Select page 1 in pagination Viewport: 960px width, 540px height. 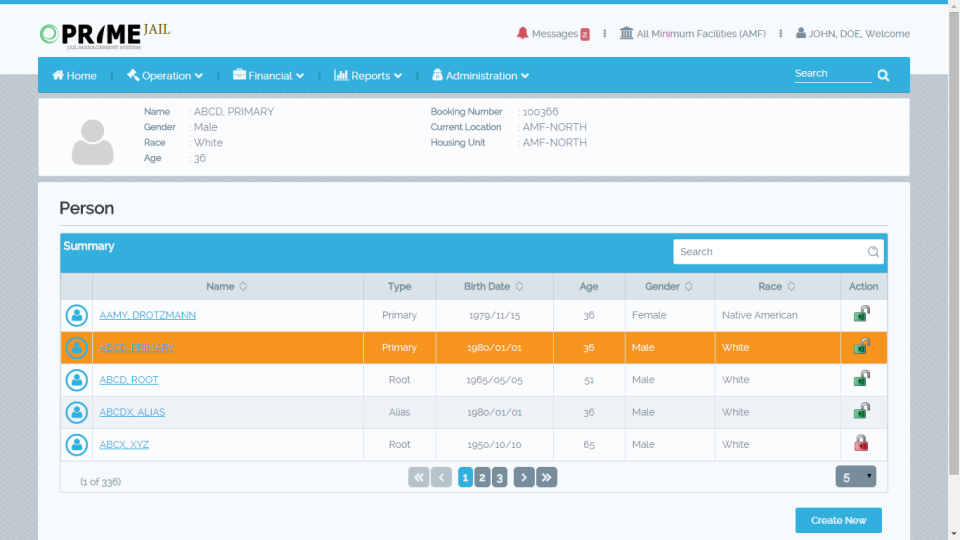[x=465, y=478]
